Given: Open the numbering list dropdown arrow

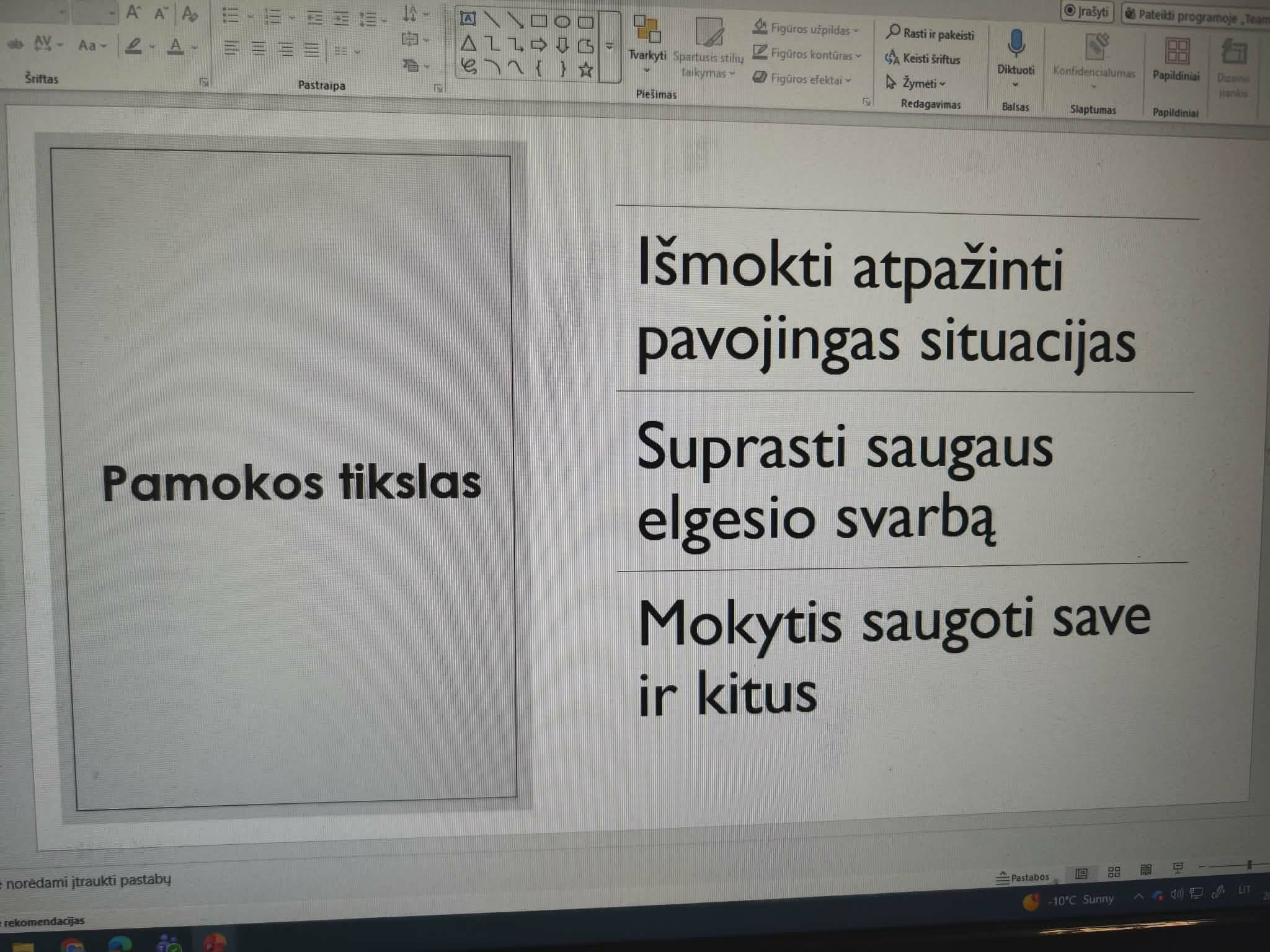Looking at the screenshot, I should click(292, 17).
